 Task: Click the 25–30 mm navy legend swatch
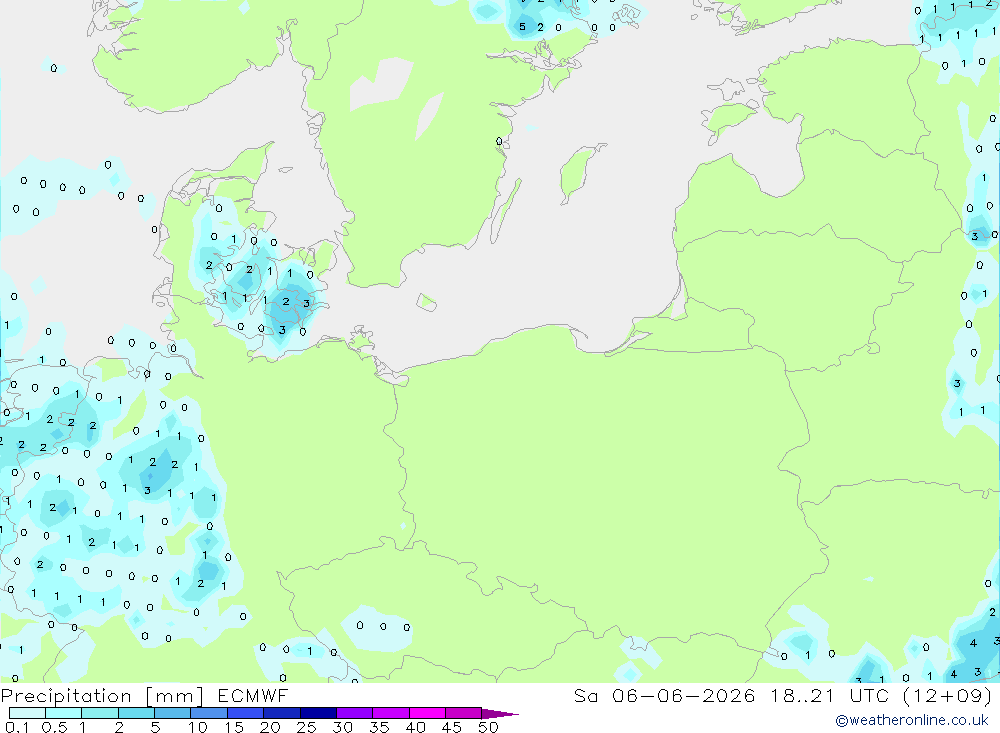coord(318,713)
